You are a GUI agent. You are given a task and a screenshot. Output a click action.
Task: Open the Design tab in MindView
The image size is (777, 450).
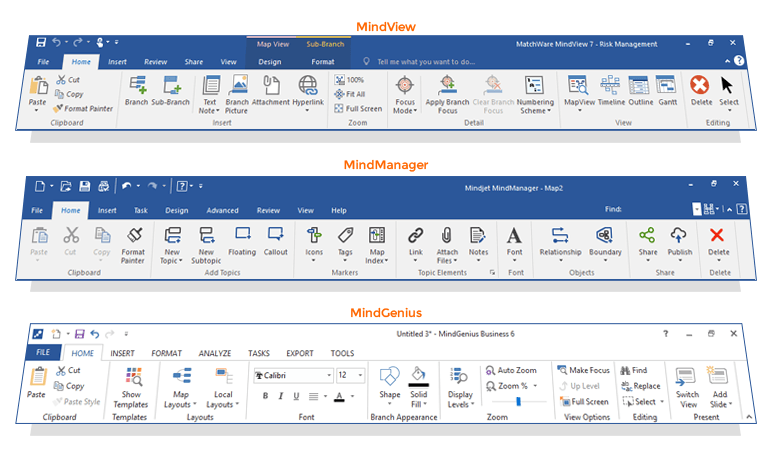pos(270,62)
